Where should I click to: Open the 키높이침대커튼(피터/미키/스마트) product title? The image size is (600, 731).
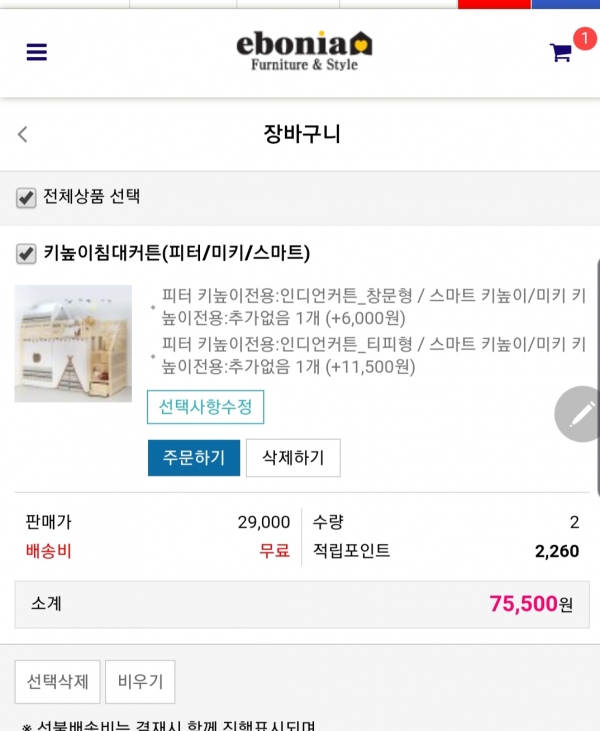pyautogui.click(x=177, y=253)
